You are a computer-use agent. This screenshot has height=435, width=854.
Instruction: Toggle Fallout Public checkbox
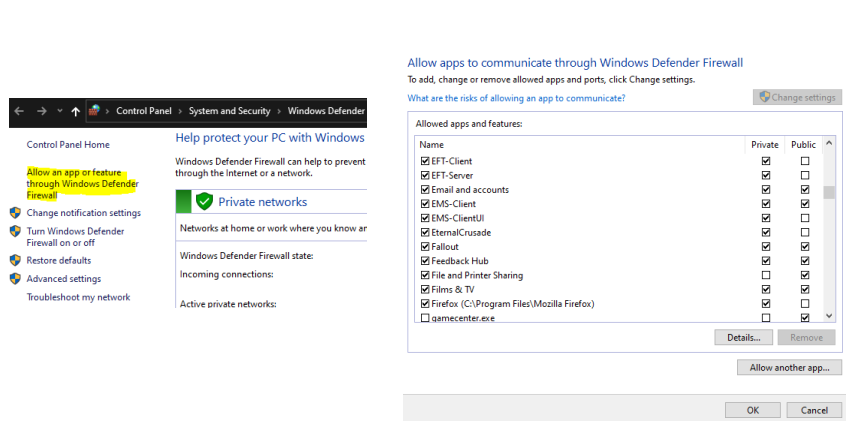pyautogui.click(x=805, y=247)
